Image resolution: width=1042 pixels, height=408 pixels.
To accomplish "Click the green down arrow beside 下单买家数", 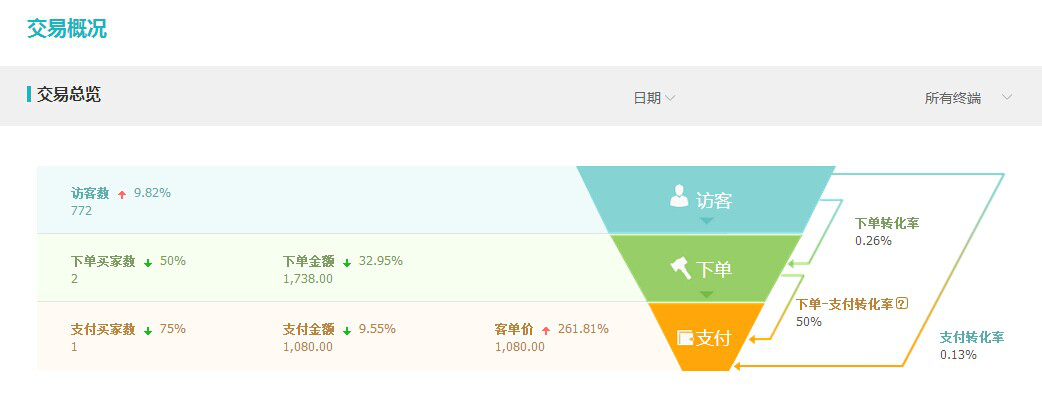I will click(148, 262).
